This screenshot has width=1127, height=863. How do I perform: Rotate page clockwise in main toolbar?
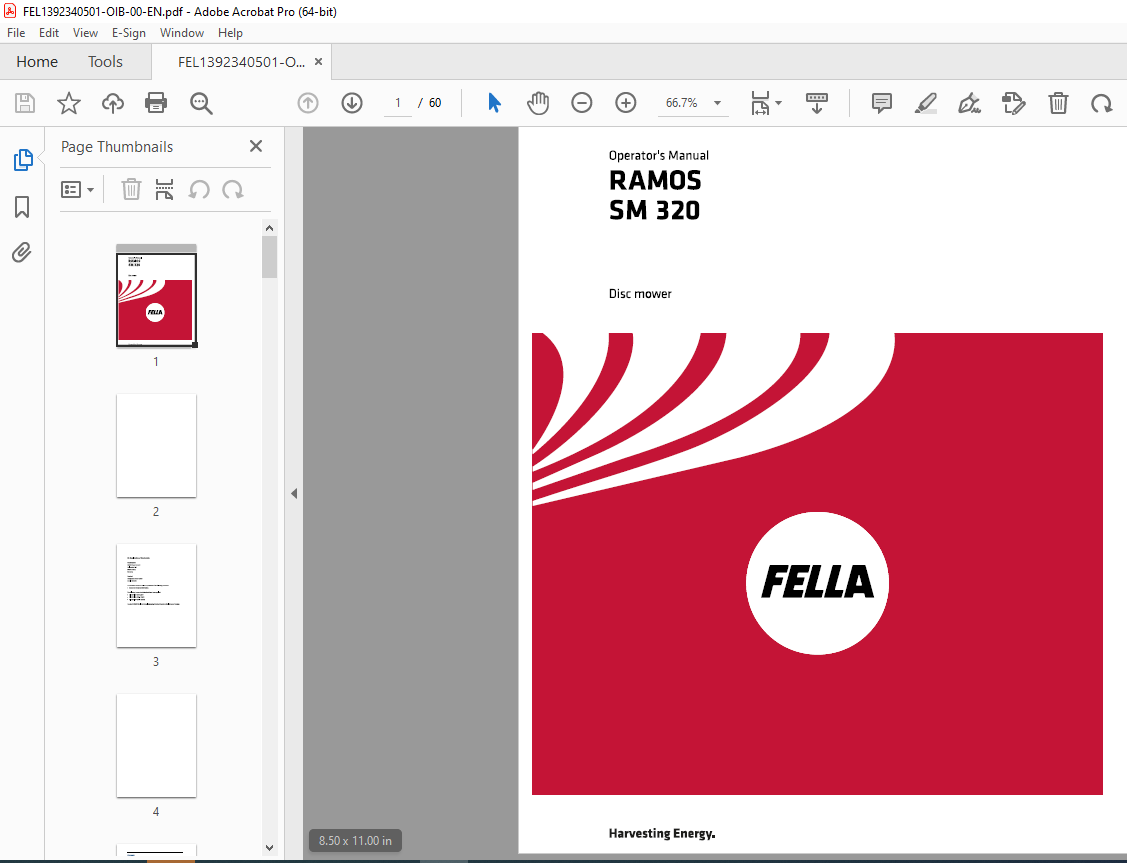(1101, 103)
